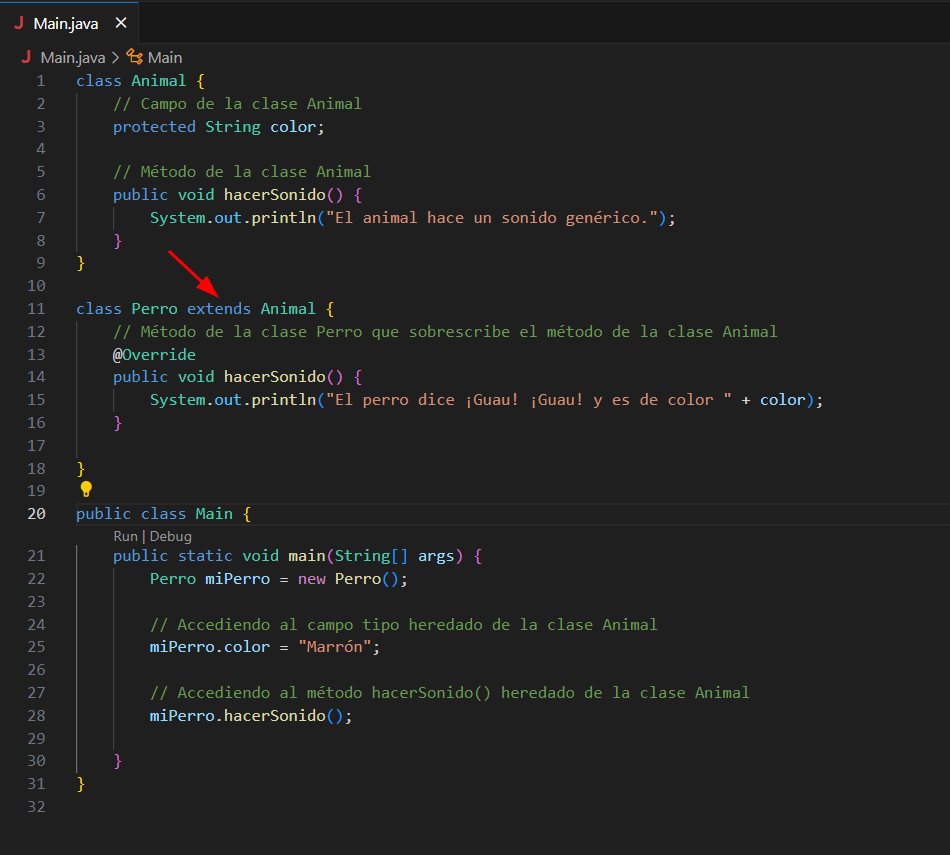This screenshot has width=950, height=855.
Task: Click 'String' type on line 3
Action: point(233,127)
